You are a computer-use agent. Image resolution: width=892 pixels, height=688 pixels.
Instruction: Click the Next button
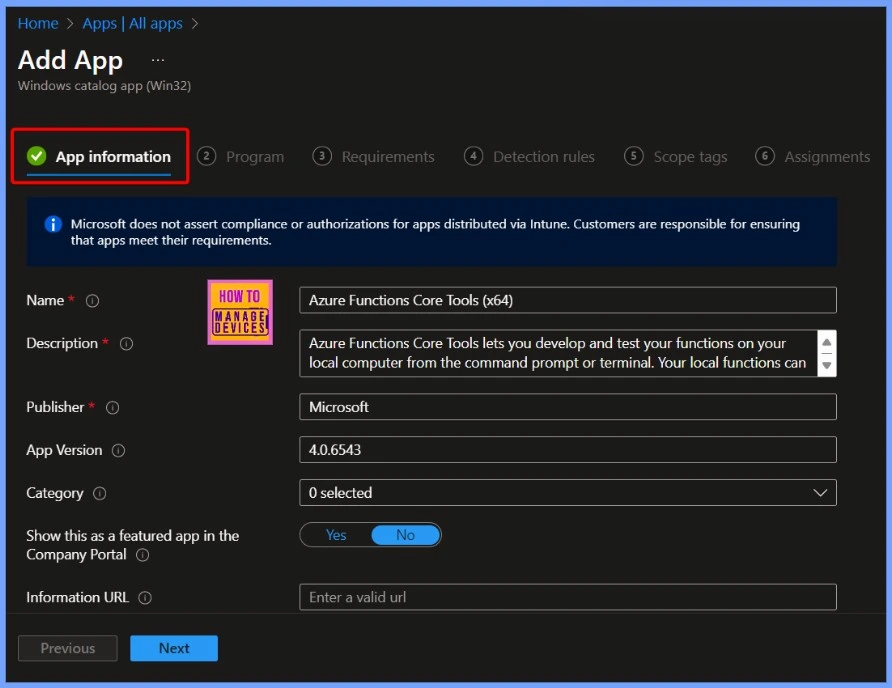click(x=174, y=648)
